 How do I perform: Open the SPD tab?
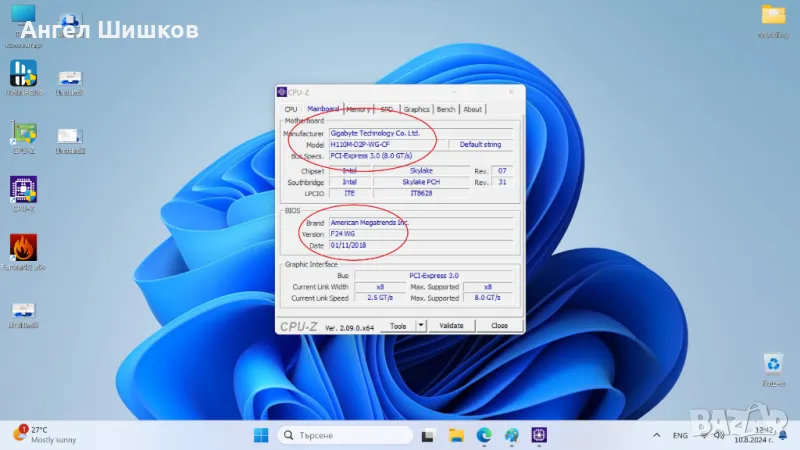point(386,109)
